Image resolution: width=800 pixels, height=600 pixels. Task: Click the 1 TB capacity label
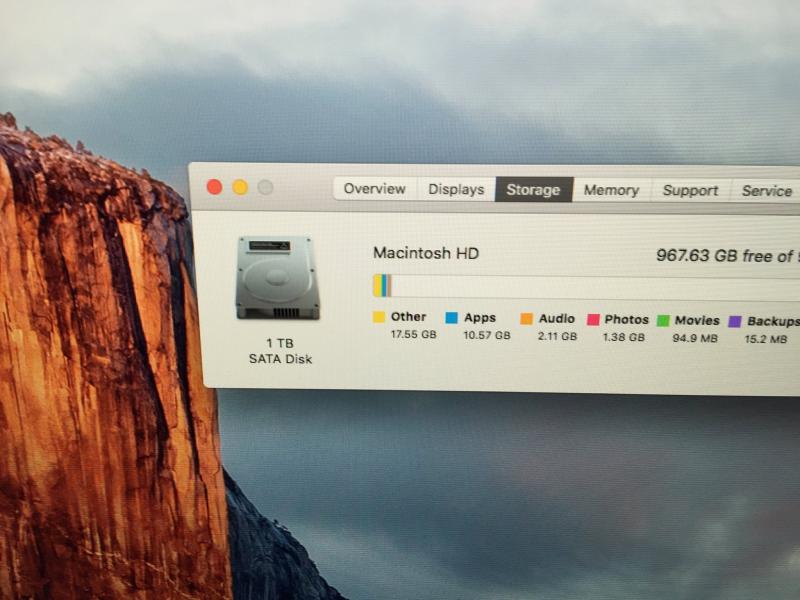point(280,343)
